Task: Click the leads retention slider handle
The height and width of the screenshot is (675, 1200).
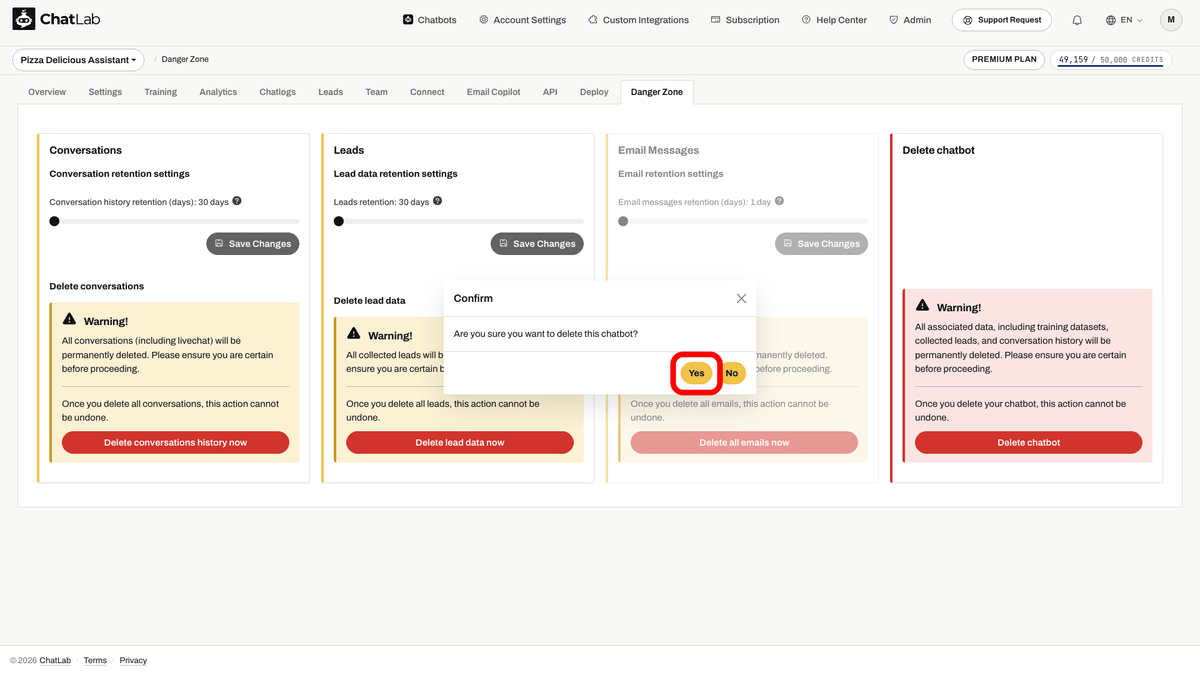Action: (x=339, y=221)
